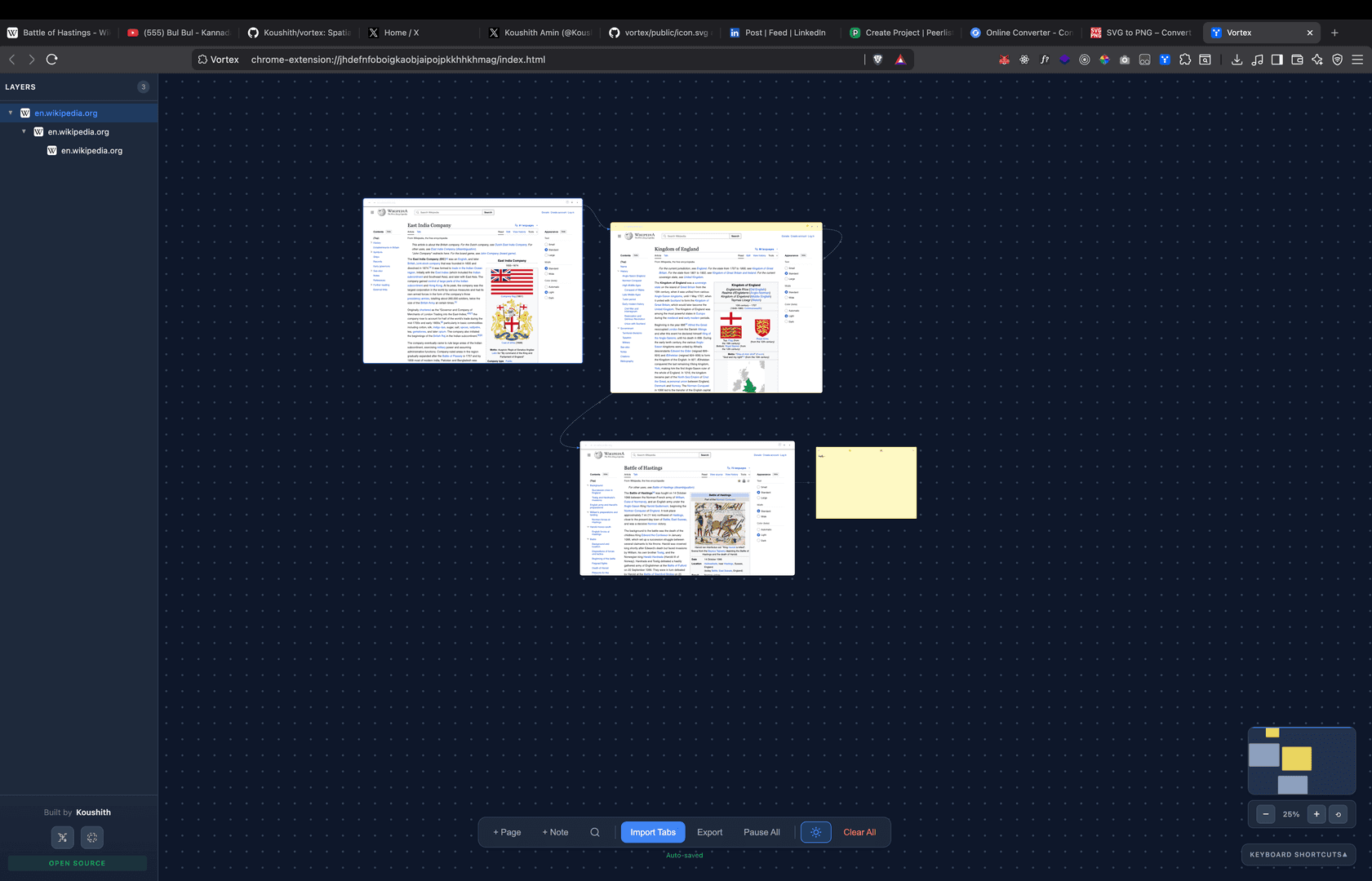Toggle the light theme sun button in toolbar
Image resolution: width=1372 pixels, height=881 pixels.
(x=815, y=832)
